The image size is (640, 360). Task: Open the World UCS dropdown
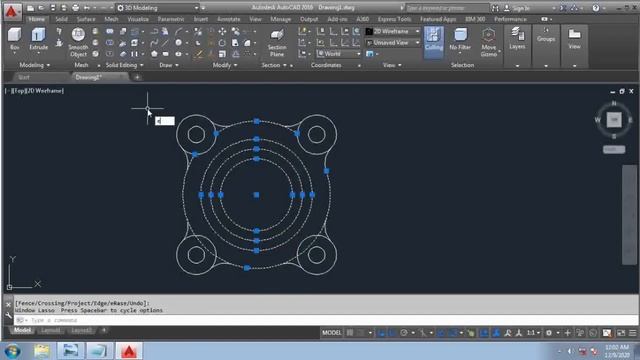(338, 54)
